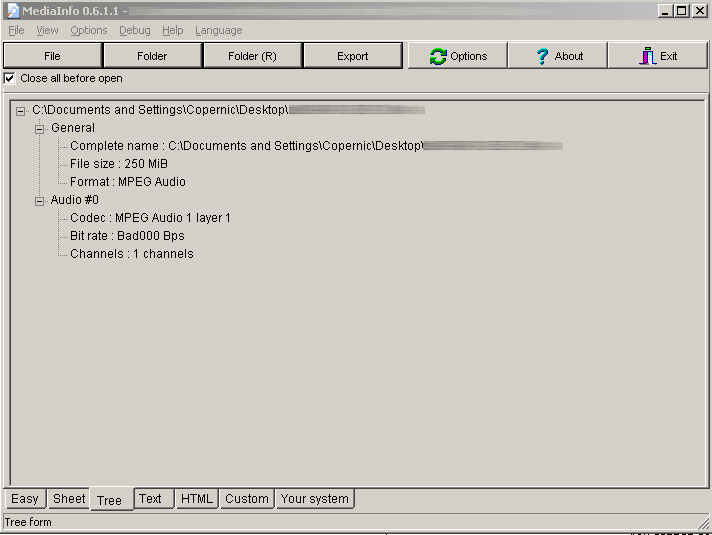Viewport: 712px width, 535px height.
Task: Click the door Exit icon
Action: click(x=648, y=56)
